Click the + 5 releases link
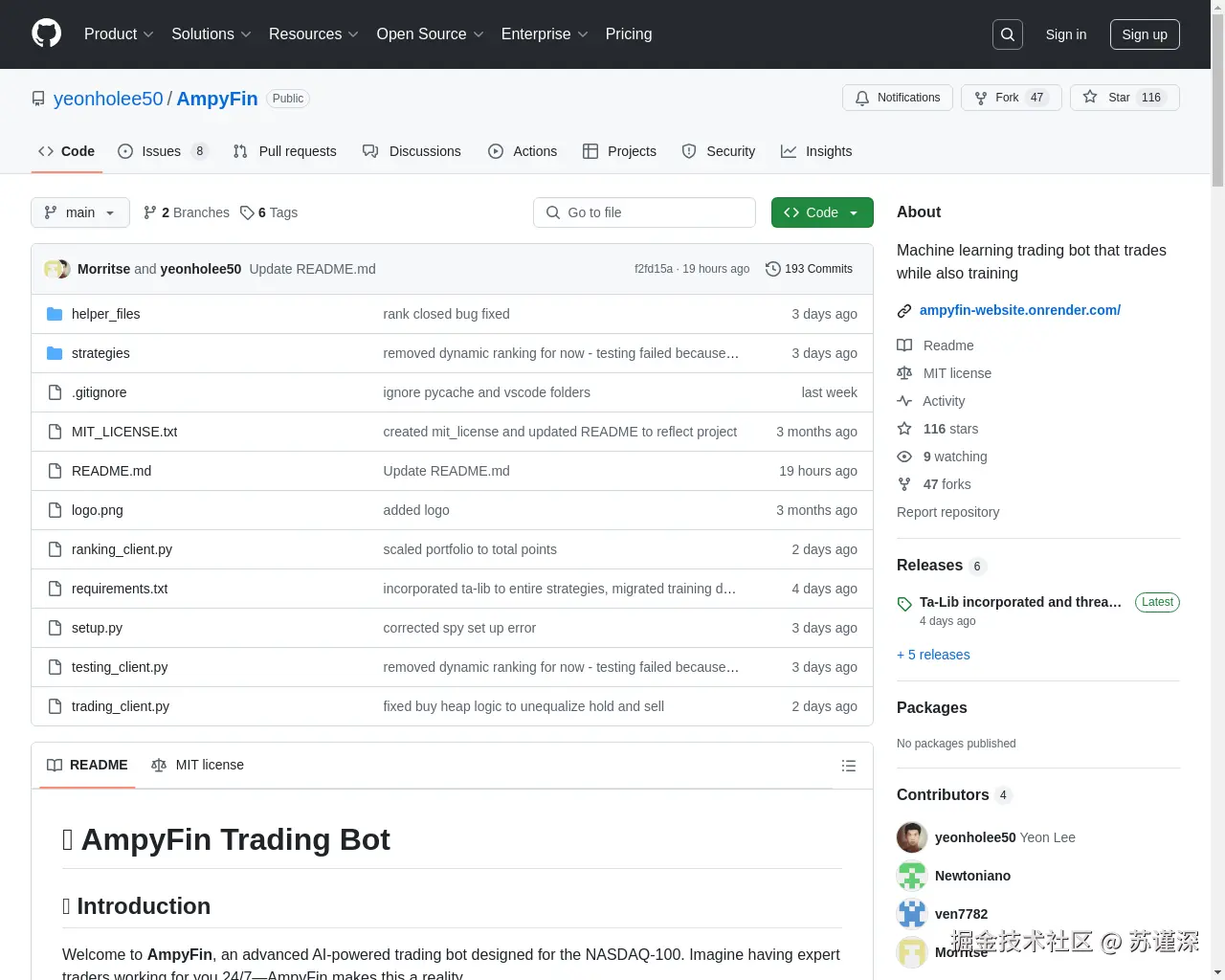Image resolution: width=1225 pixels, height=980 pixels. pos(933,655)
